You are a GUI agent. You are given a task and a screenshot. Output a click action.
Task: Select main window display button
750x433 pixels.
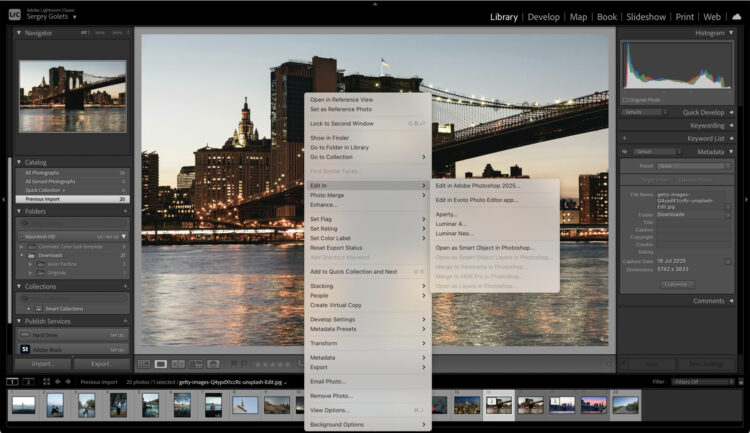(12, 381)
